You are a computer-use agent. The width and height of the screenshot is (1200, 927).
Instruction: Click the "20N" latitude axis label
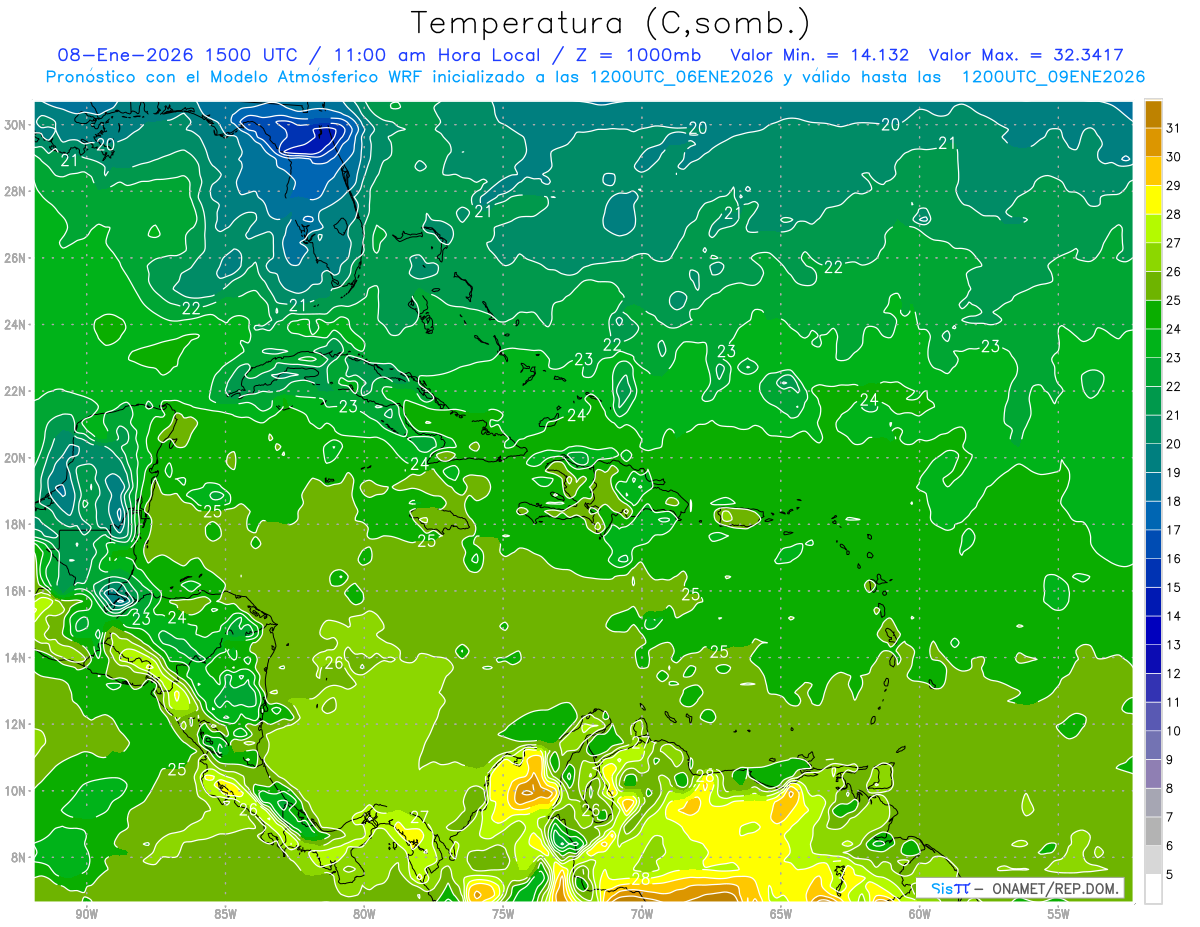15,458
